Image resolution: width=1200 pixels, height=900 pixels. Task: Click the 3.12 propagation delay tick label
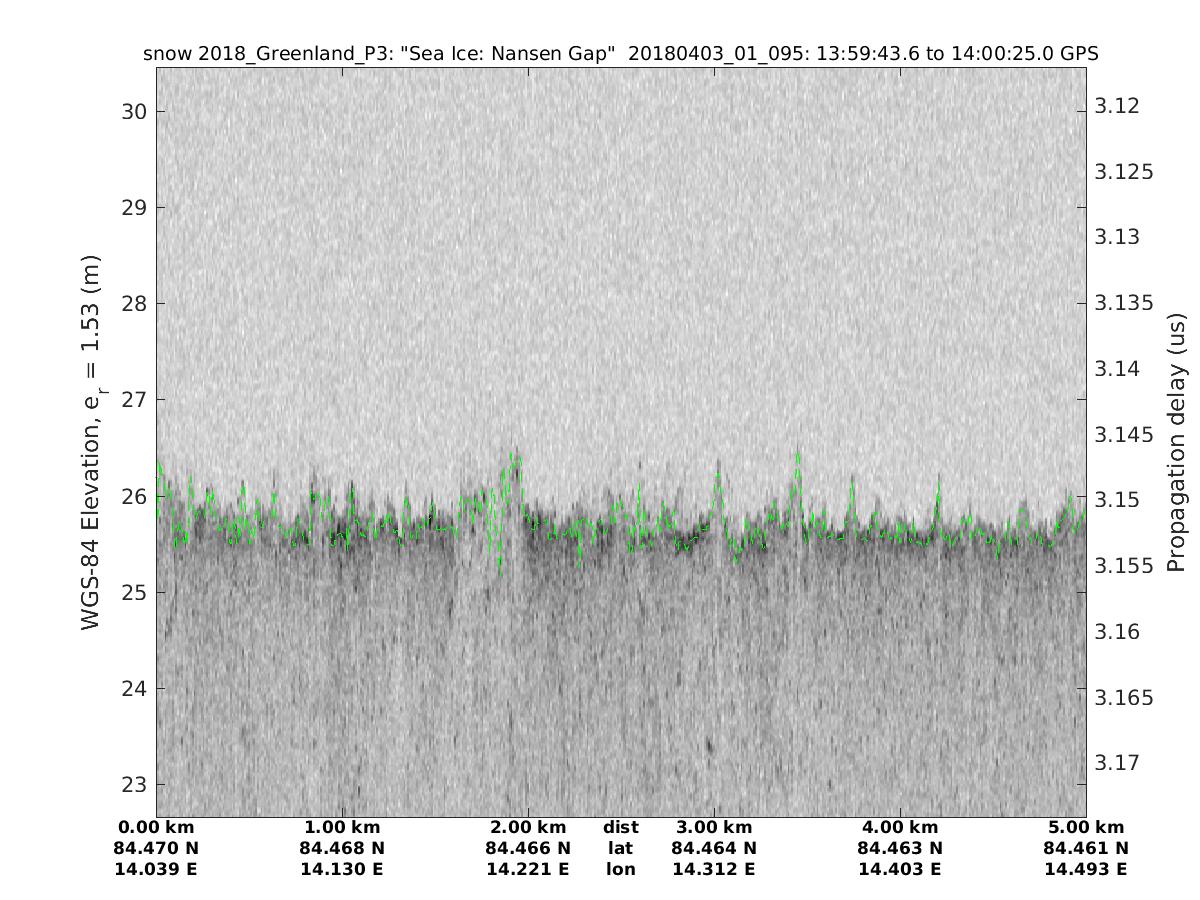[1117, 106]
